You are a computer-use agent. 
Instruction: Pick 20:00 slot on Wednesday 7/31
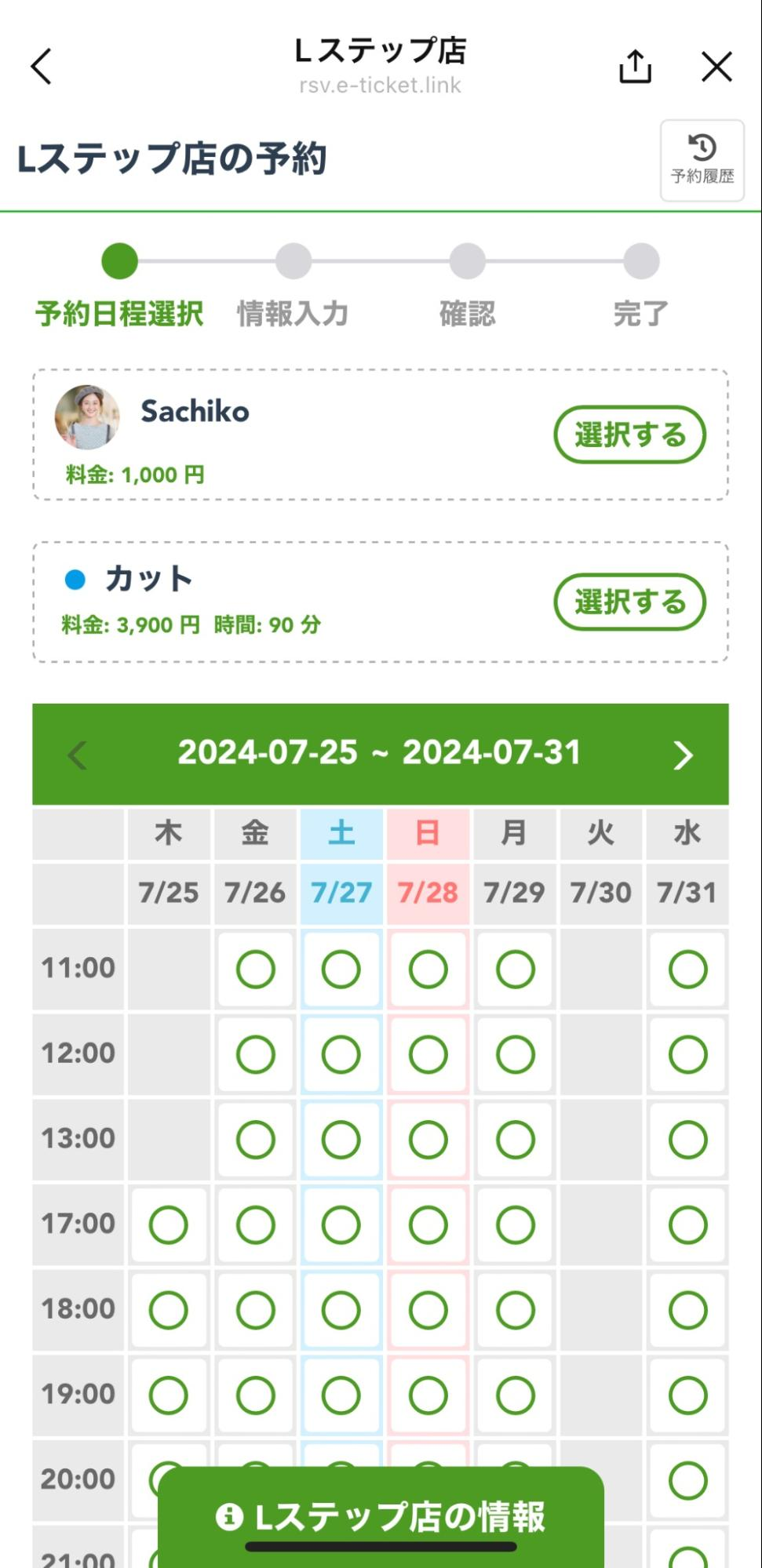(x=687, y=1480)
